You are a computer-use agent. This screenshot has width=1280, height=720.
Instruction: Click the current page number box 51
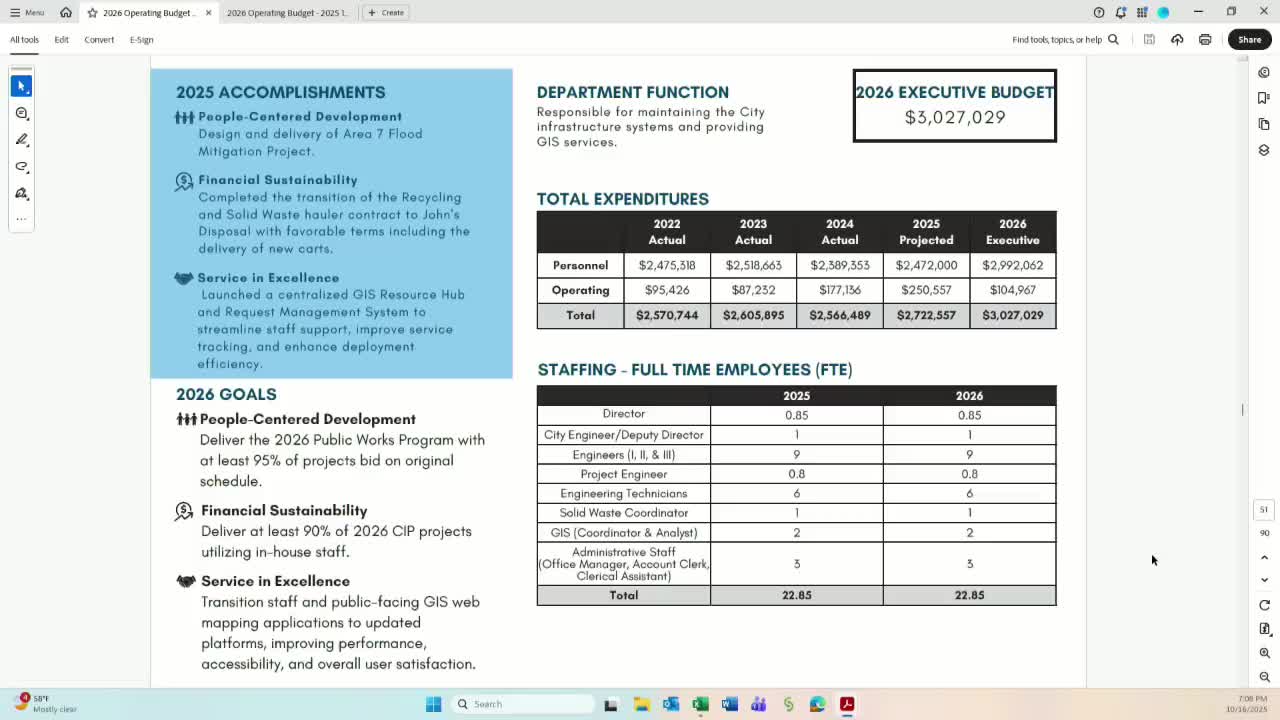coord(1264,510)
